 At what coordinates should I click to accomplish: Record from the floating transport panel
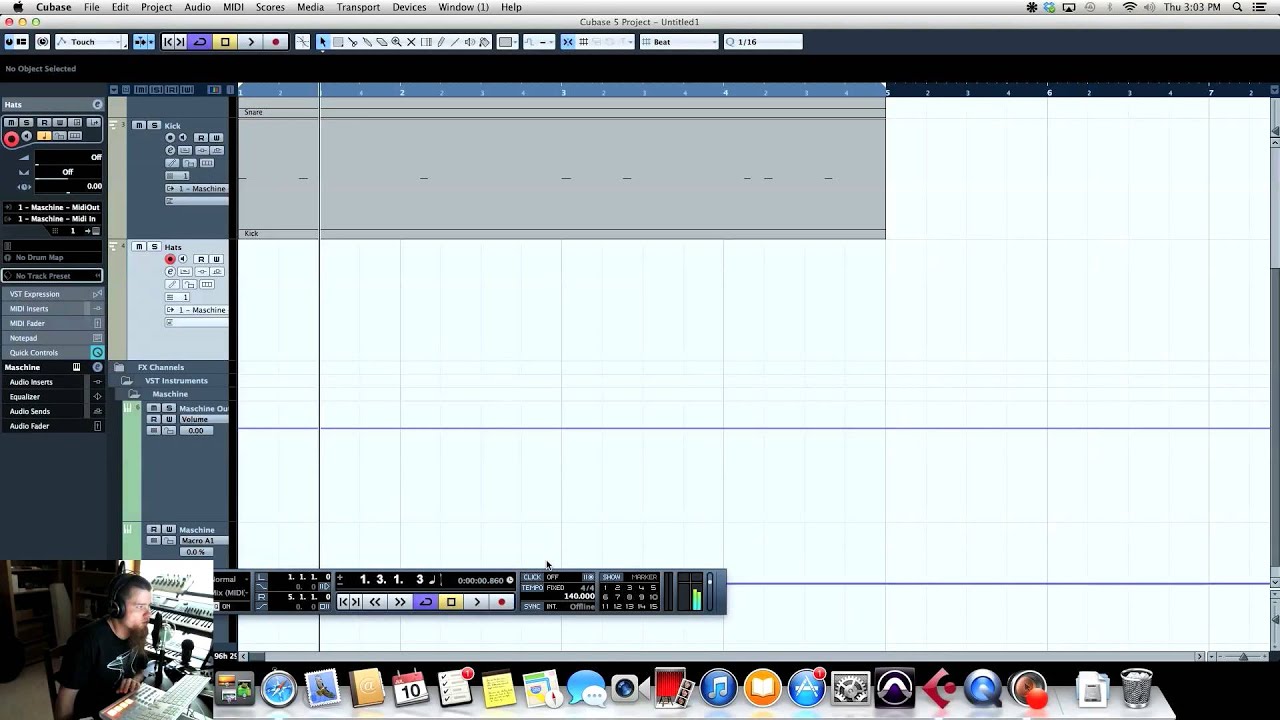pos(502,602)
